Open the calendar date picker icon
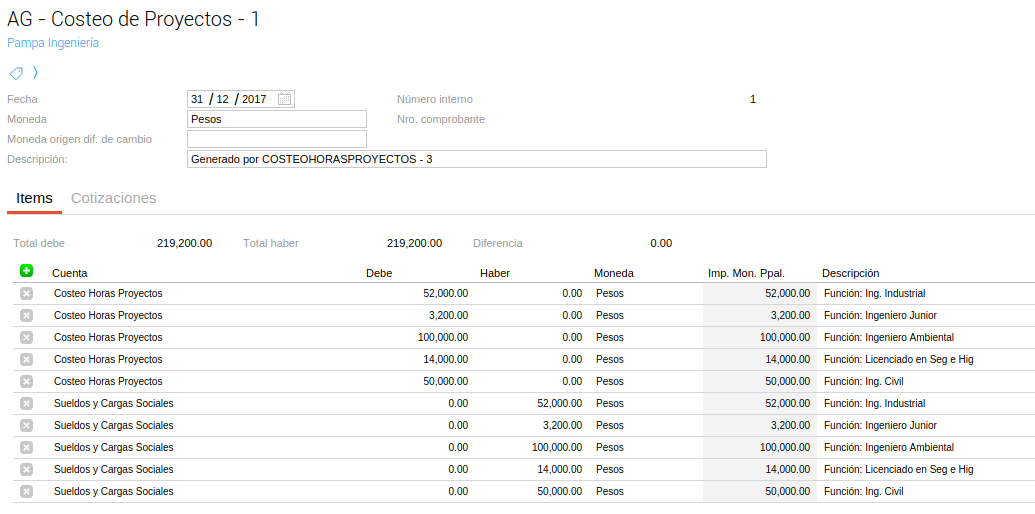Viewport: 1035px width, 514px height. point(284,99)
